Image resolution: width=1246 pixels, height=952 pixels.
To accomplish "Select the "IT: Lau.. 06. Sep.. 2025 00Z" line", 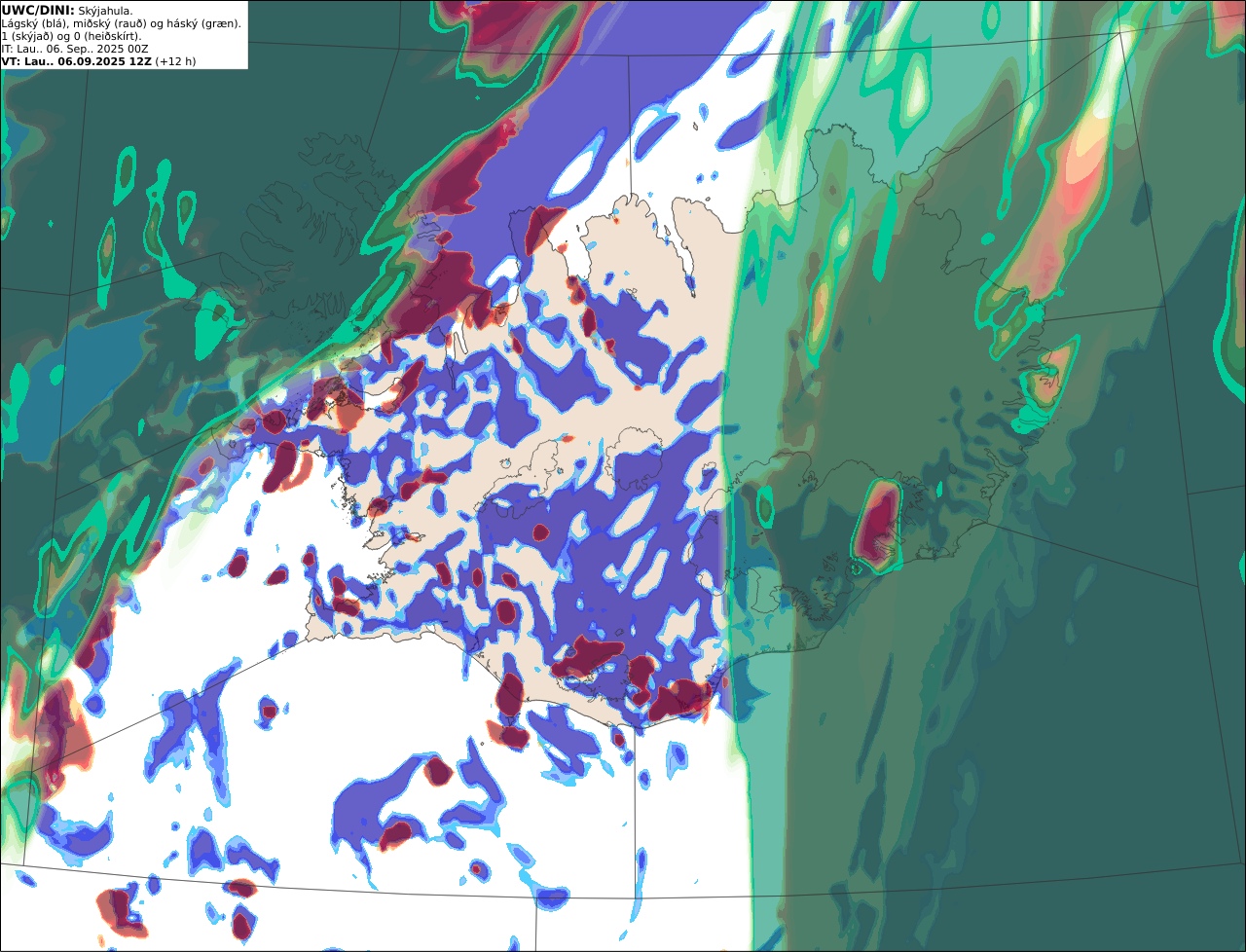I will [75, 49].
